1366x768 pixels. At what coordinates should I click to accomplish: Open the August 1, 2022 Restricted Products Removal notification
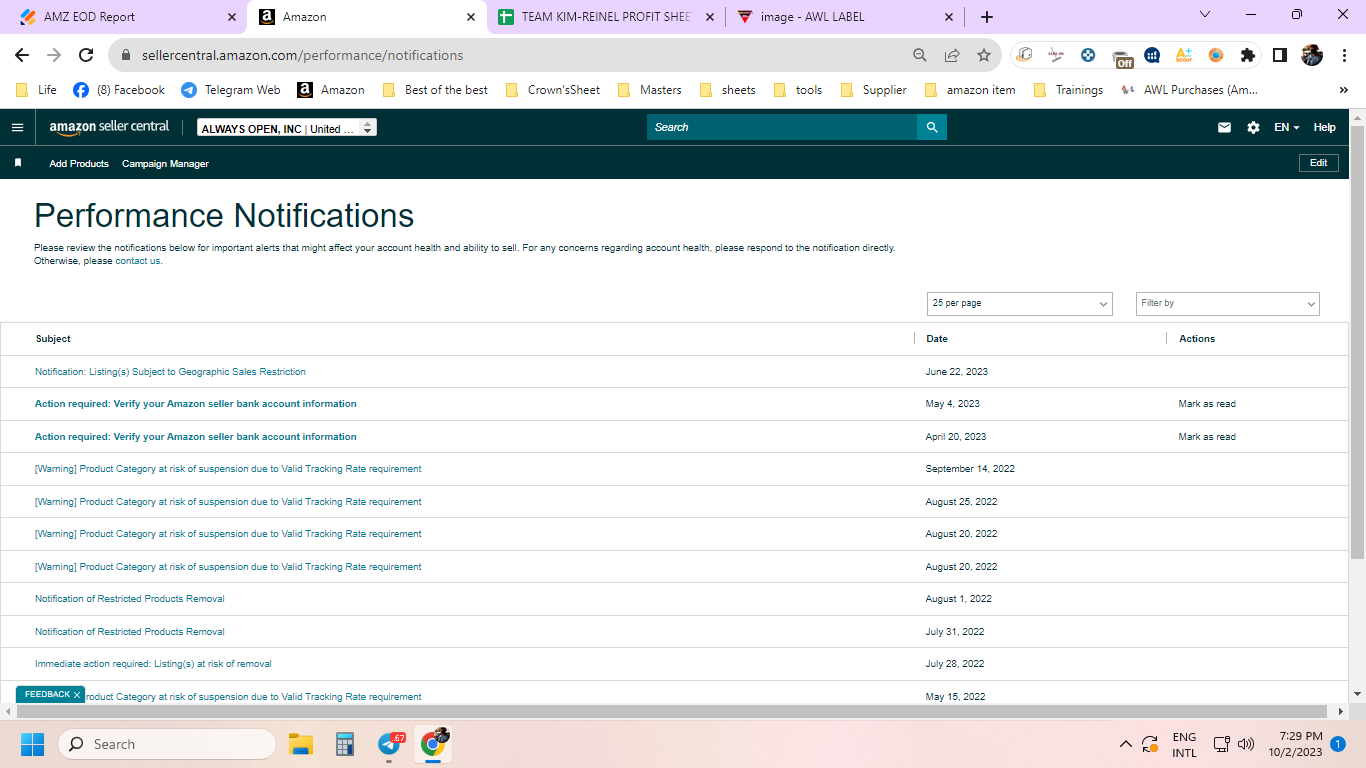[130, 599]
